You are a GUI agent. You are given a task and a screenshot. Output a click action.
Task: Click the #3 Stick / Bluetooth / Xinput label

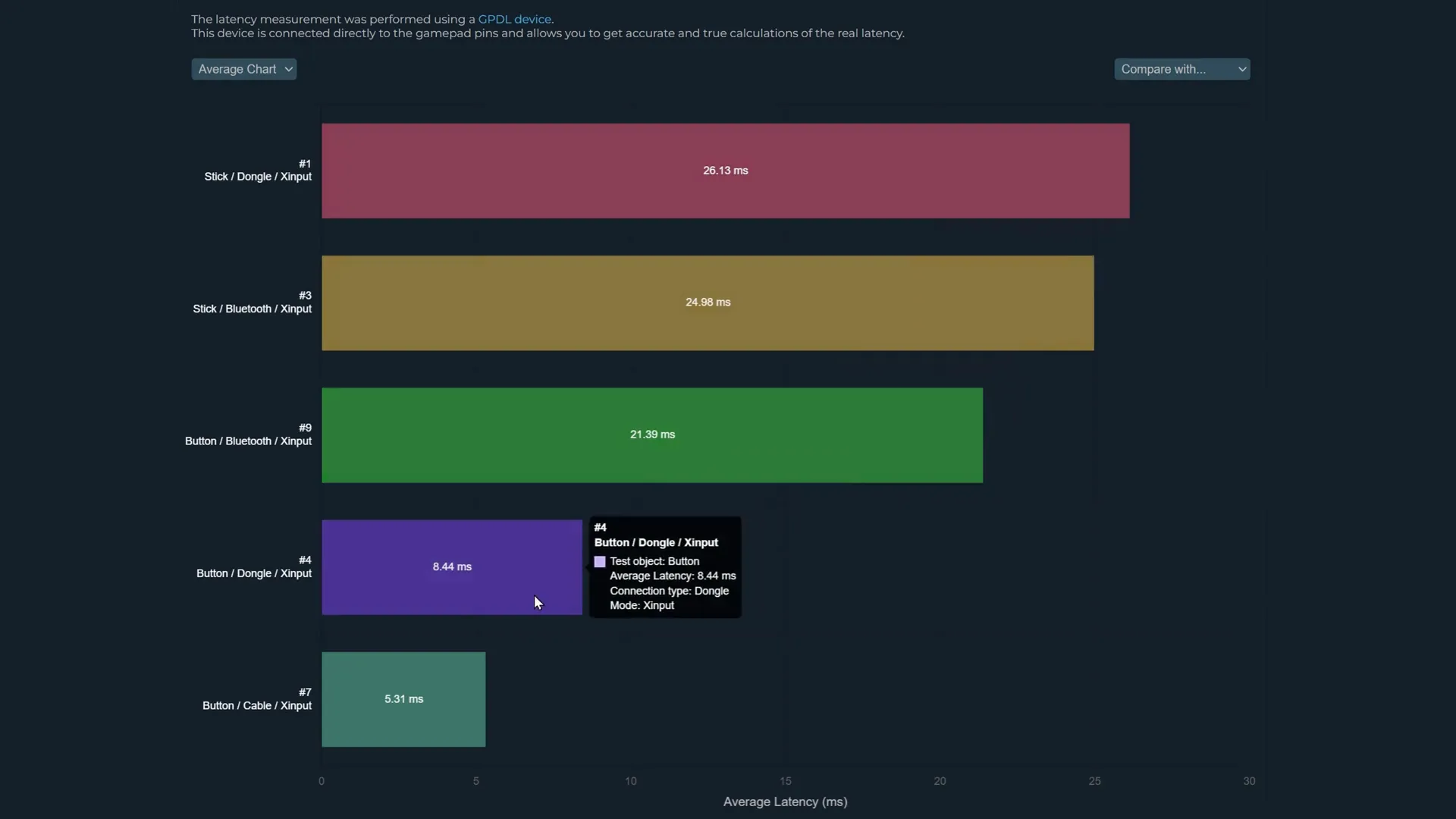click(x=252, y=303)
